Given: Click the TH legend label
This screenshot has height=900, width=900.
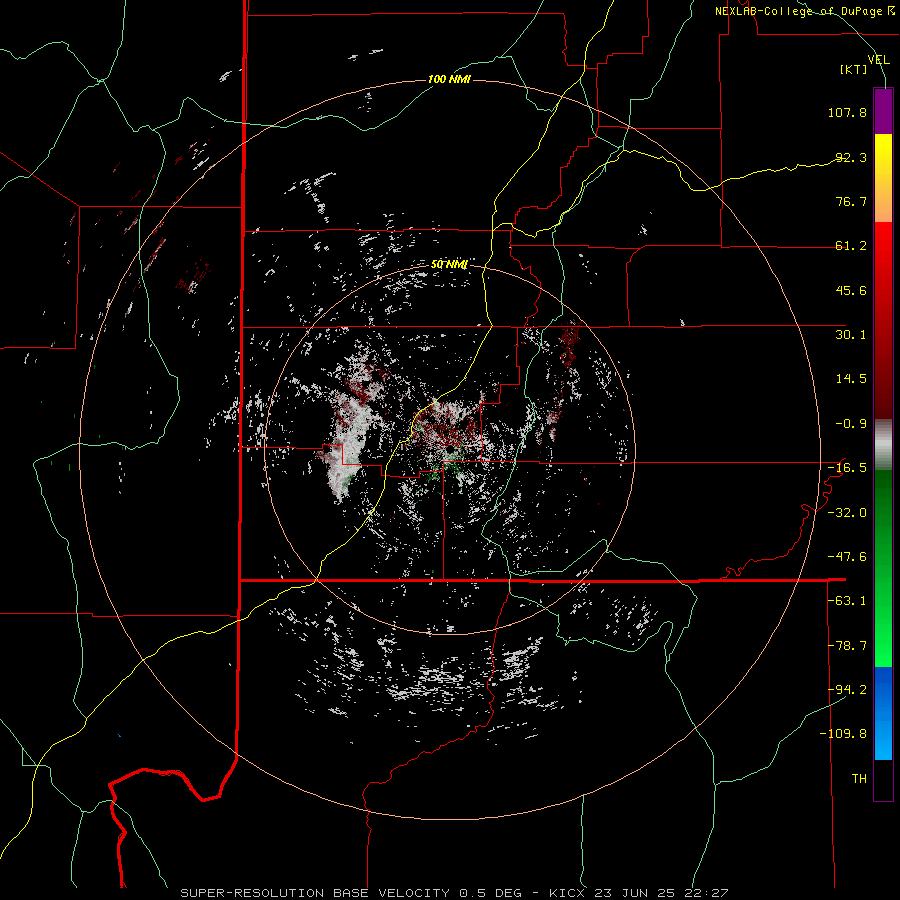Looking at the screenshot, I should pos(859,779).
